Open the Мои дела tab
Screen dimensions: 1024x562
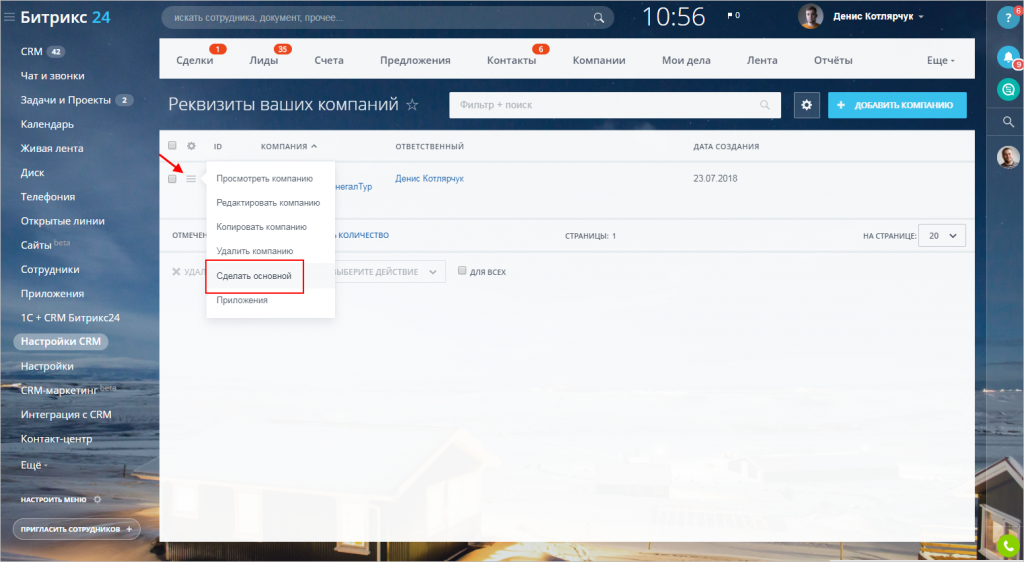pyautogui.click(x=686, y=60)
